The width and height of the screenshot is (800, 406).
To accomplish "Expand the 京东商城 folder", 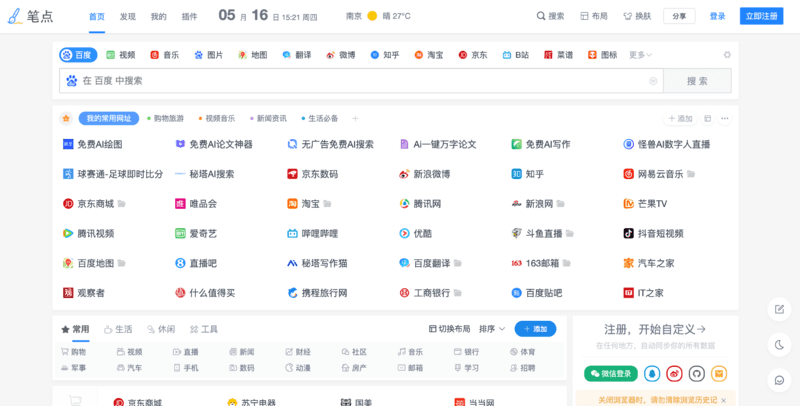I will tap(121, 204).
